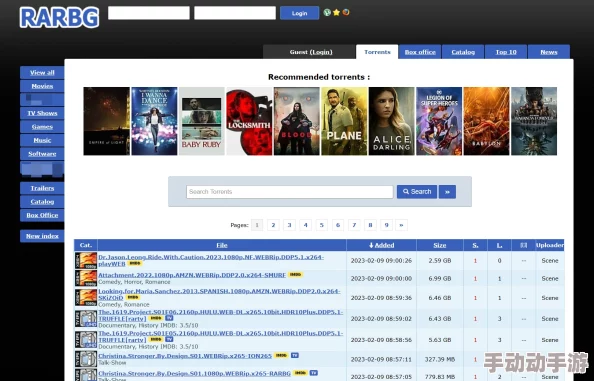The height and width of the screenshot is (381, 594).
Task: Sort torrents by the Added column
Action: (381, 245)
